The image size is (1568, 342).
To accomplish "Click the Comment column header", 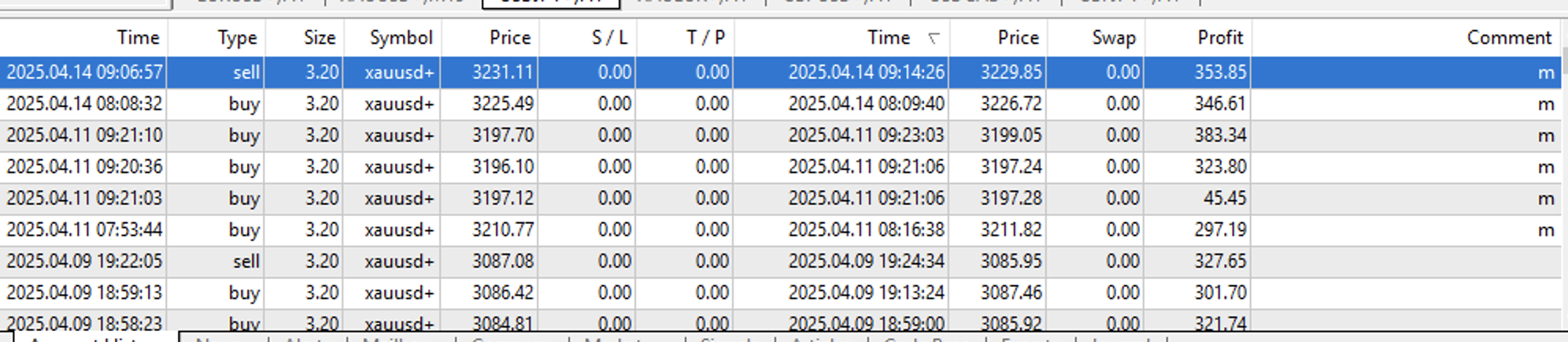I will pos(1507,38).
